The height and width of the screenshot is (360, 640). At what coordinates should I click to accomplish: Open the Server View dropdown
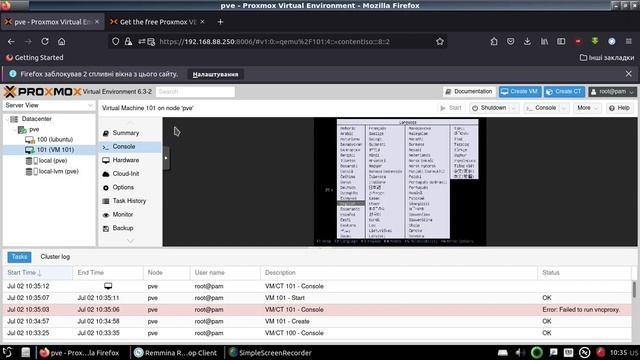click(x=49, y=105)
